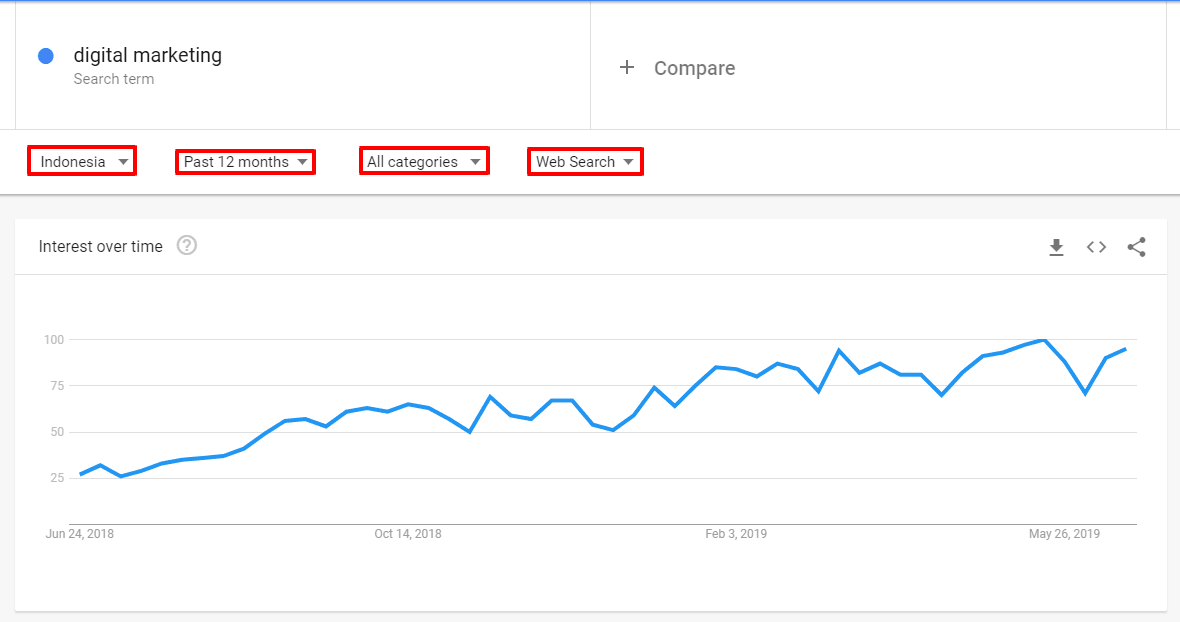Click the 100 value on the y-axis

tap(53, 340)
